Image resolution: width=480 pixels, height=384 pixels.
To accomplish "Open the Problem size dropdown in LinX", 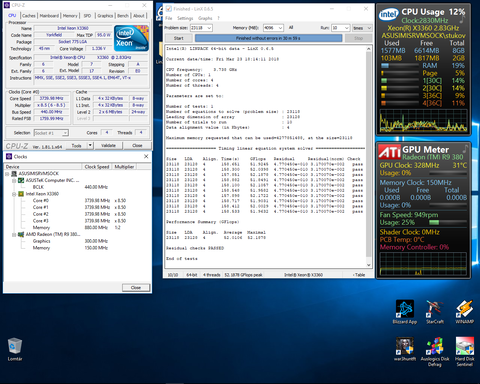I will point(201,28).
